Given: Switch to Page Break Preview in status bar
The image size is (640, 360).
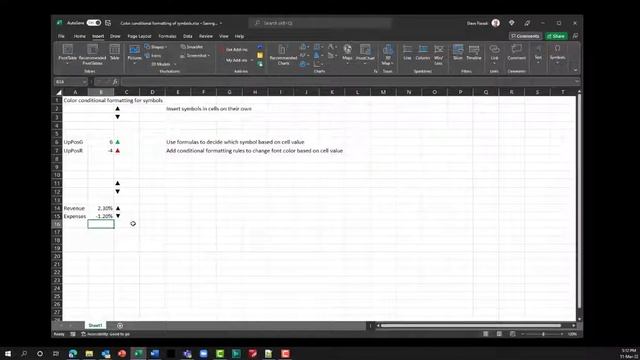Looking at the screenshot, I should [513, 334].
